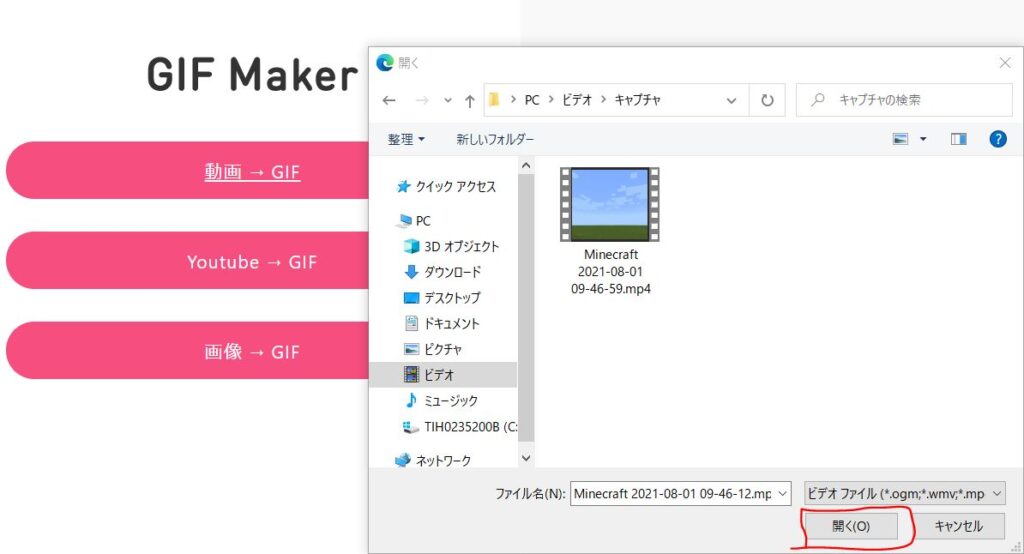Click the キャプチャの検索 search field
The image size is (1024, 554).
(904, 100)
